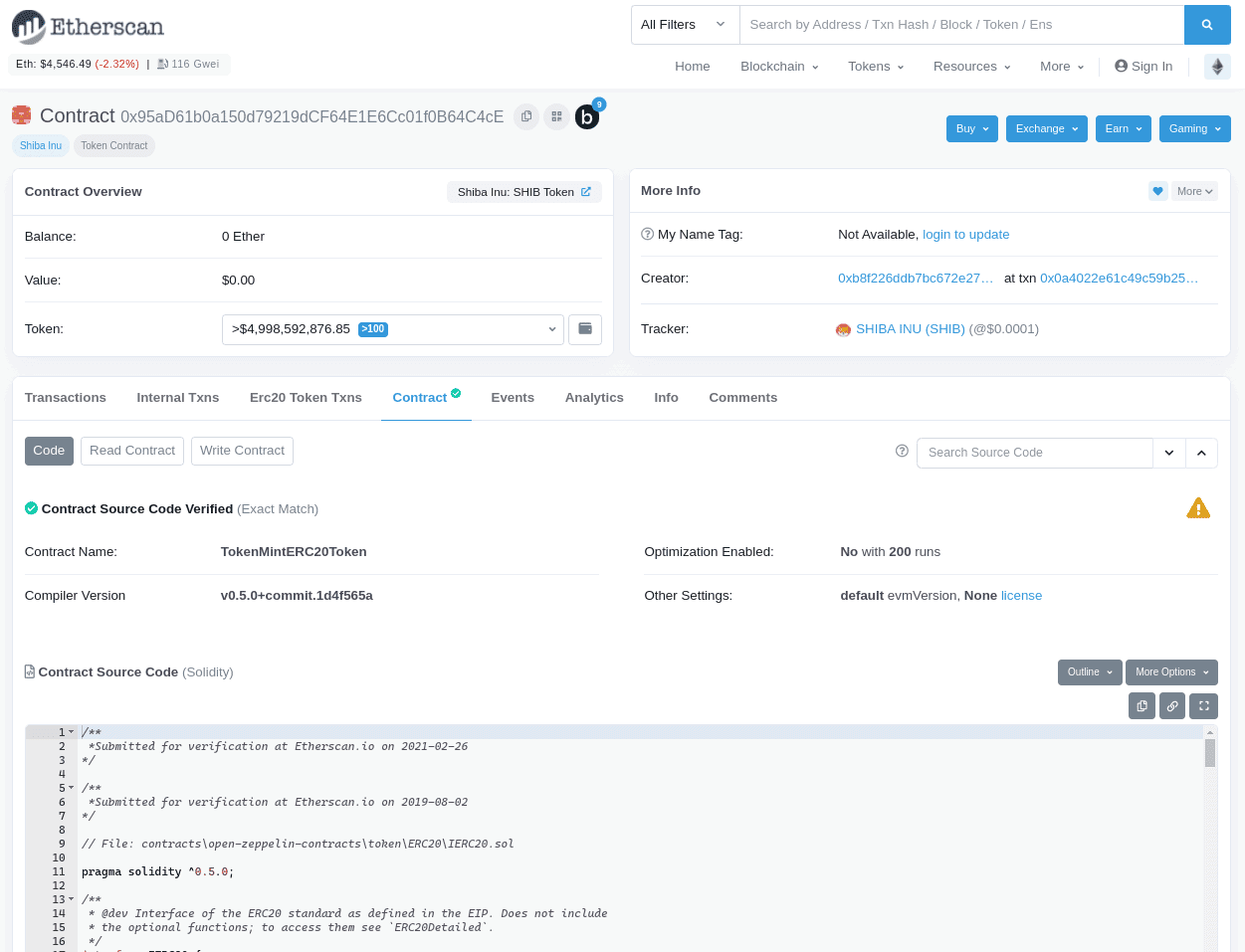
Task: Switch to the Events tab
Action: [513, 398]
